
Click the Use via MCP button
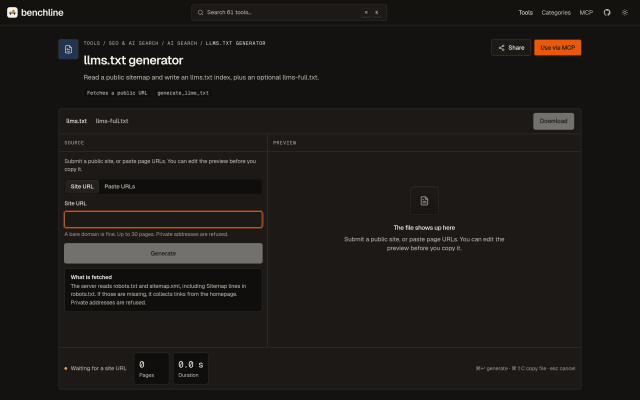[558, 48]
